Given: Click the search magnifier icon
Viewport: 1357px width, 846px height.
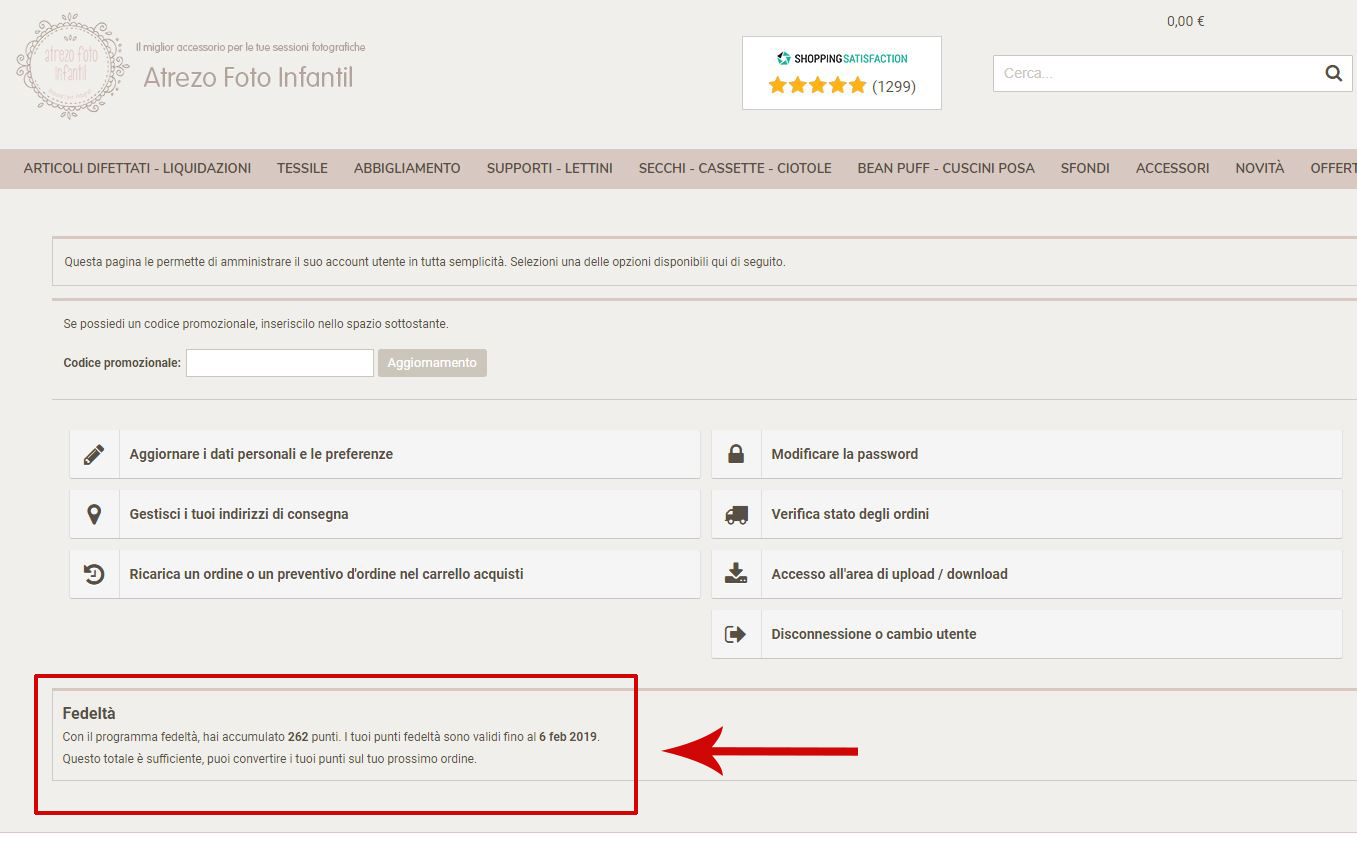Looking at the screenshot, I should (x=1332, y=73).
